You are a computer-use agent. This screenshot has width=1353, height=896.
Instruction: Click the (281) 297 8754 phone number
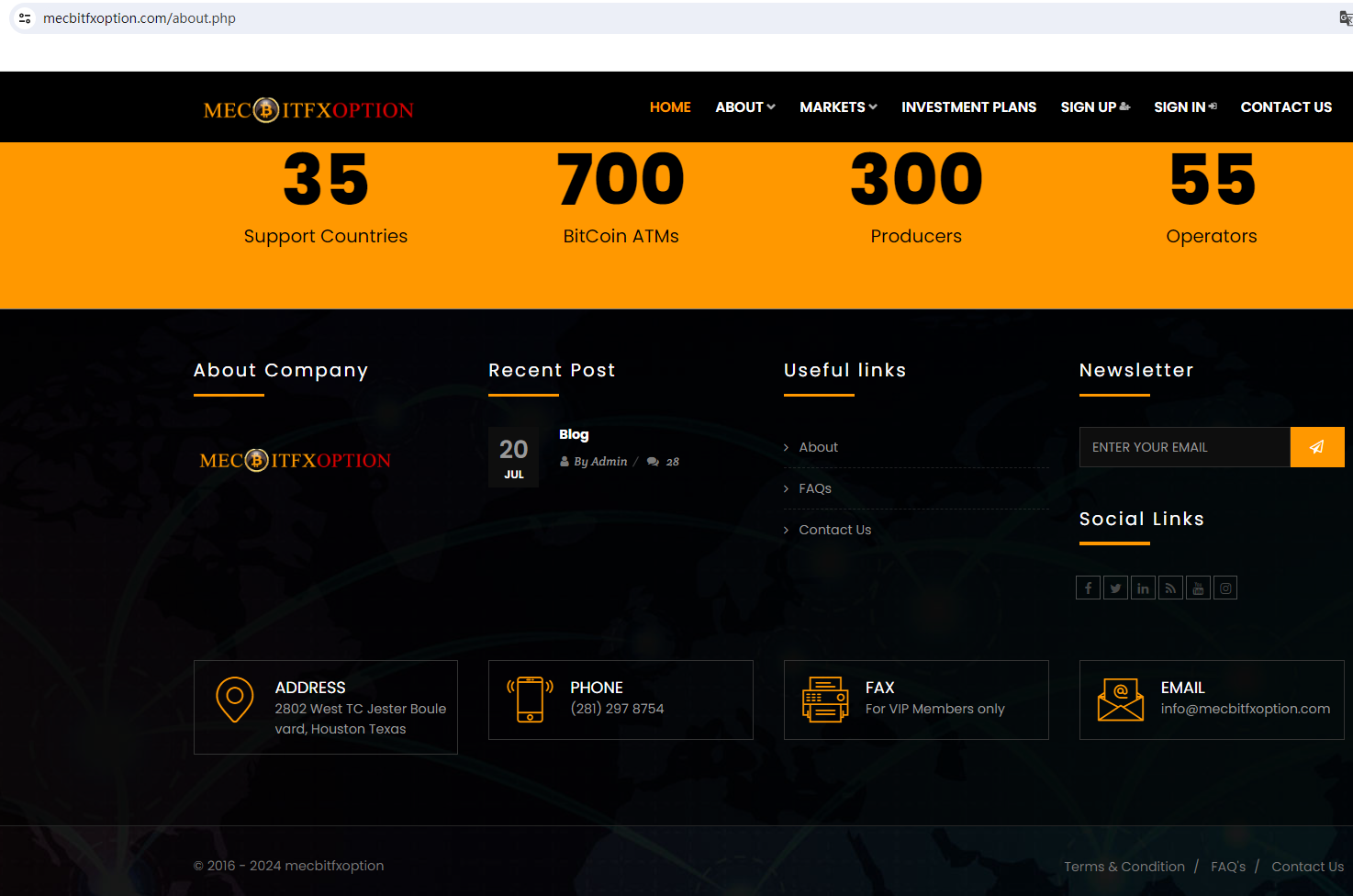click(x=617, y=709)
